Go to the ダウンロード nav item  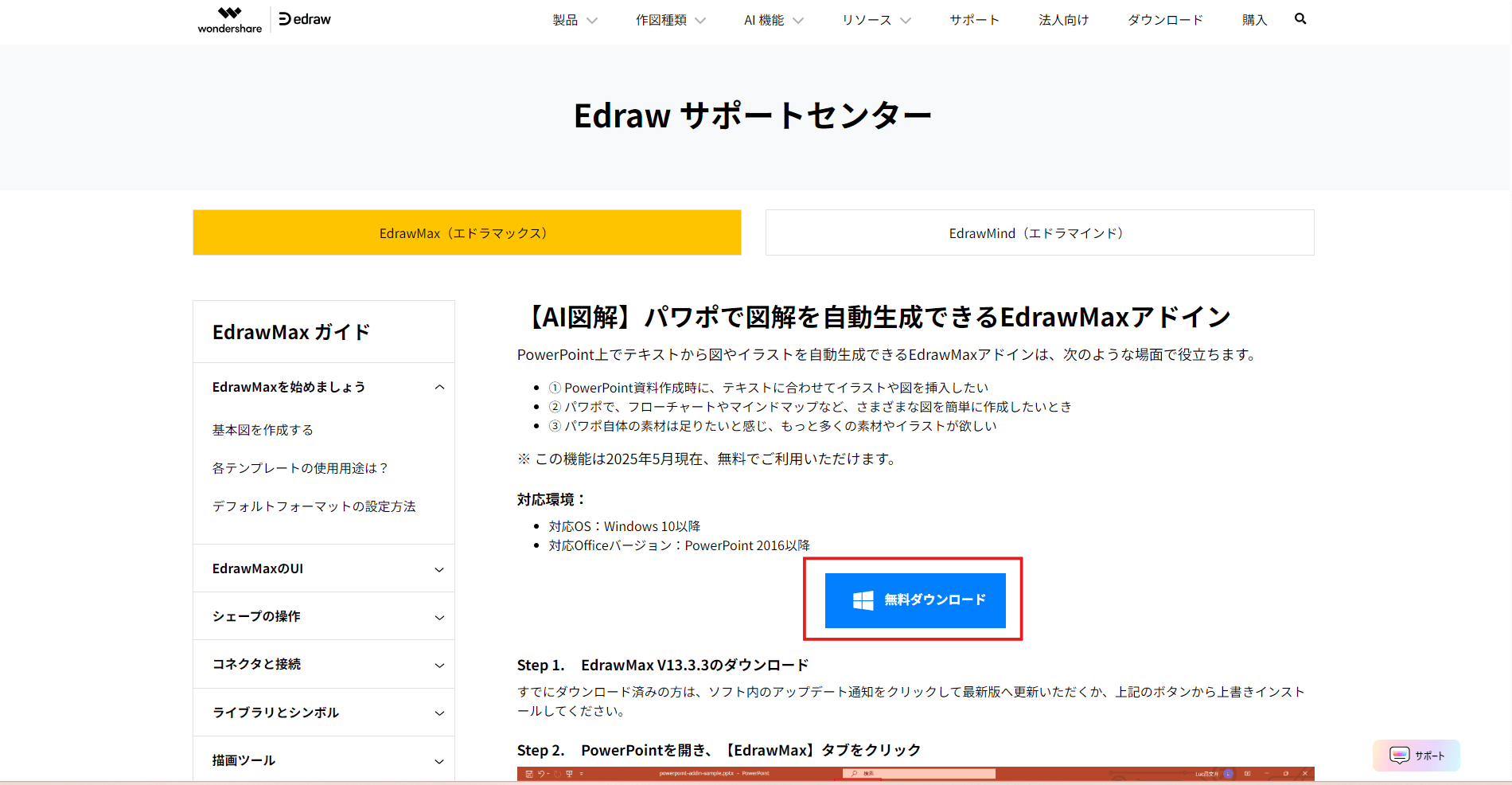(x=1165, y=20)
